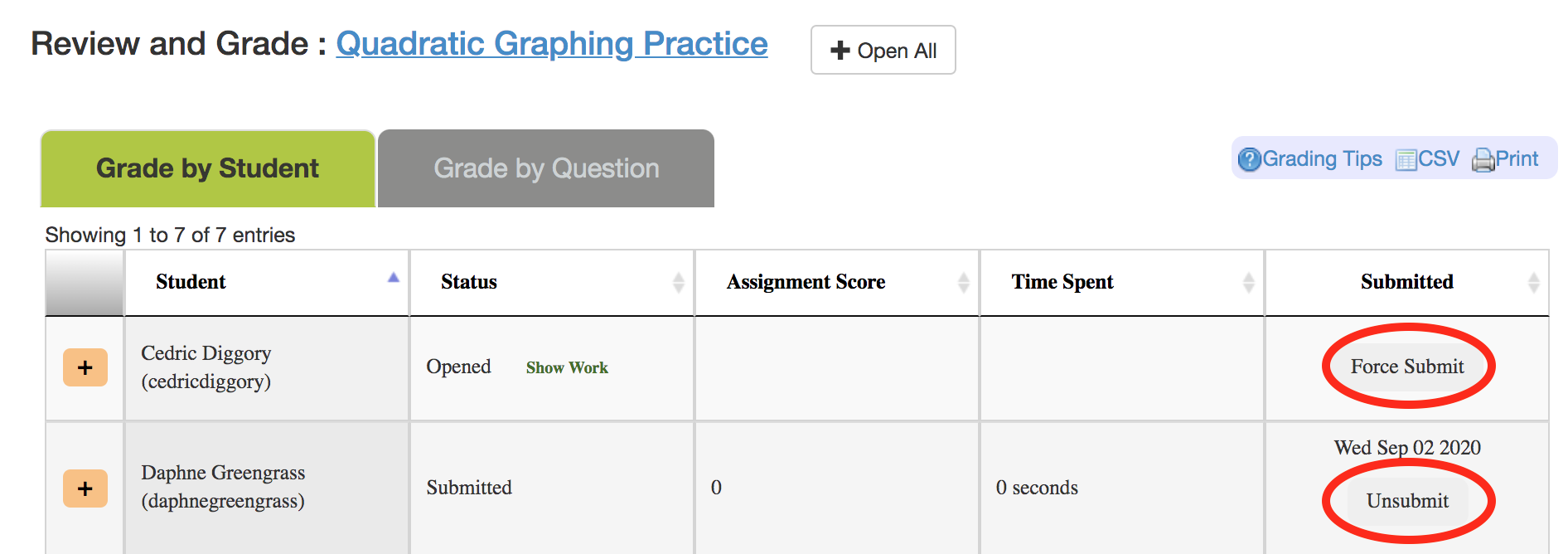Viewport: 1568px width, 554px height.
Task: Switch to Grade by Question tab
Action: click(x=546, y=168)
